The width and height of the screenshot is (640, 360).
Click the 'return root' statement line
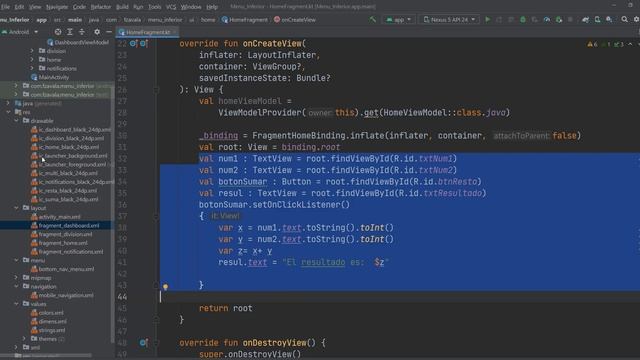pos(225,308)
